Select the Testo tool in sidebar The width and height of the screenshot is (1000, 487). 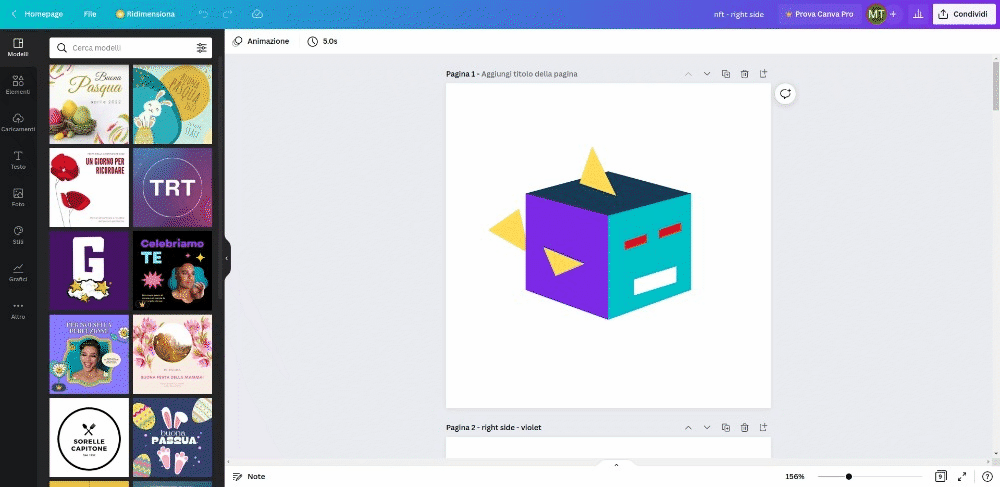18,160
